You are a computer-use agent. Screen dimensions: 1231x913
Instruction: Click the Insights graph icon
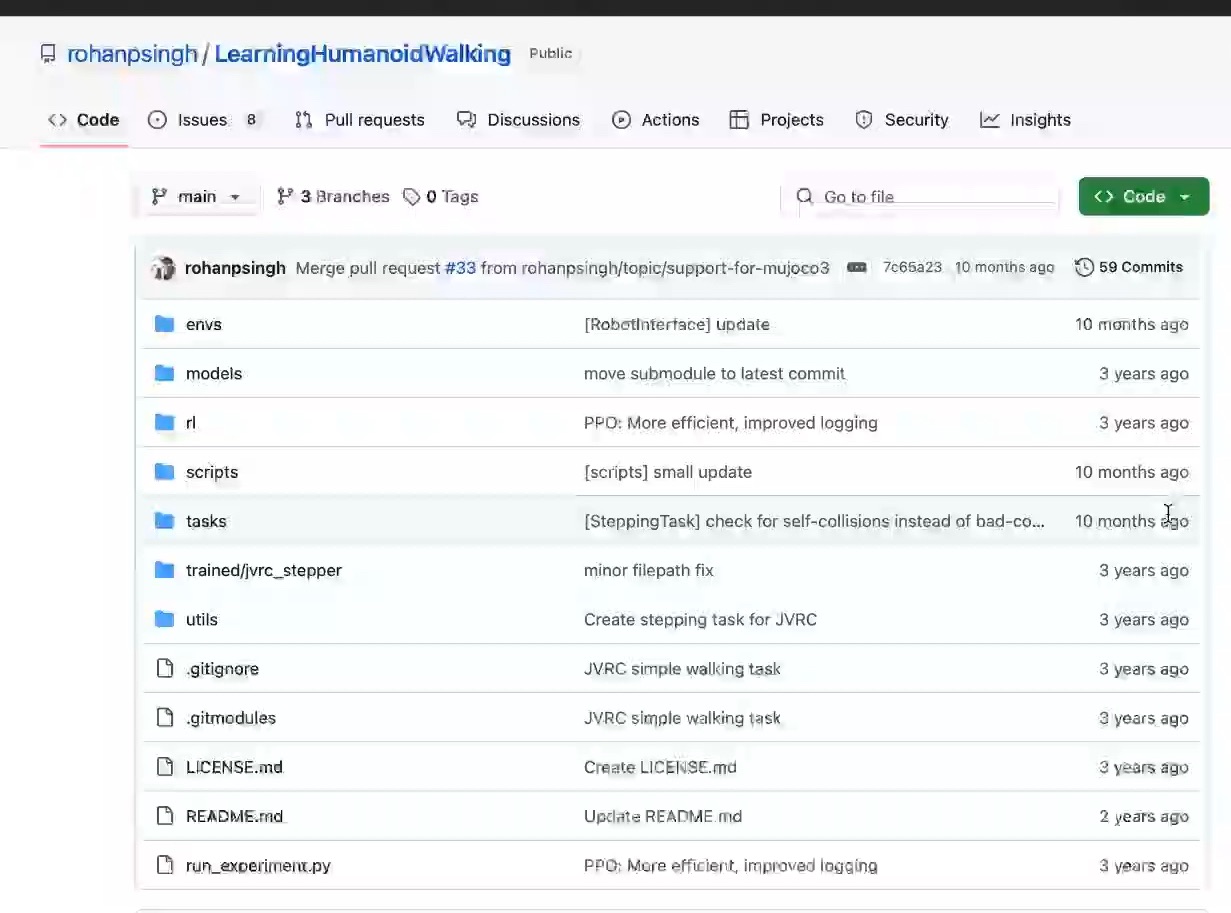point(989,120)
